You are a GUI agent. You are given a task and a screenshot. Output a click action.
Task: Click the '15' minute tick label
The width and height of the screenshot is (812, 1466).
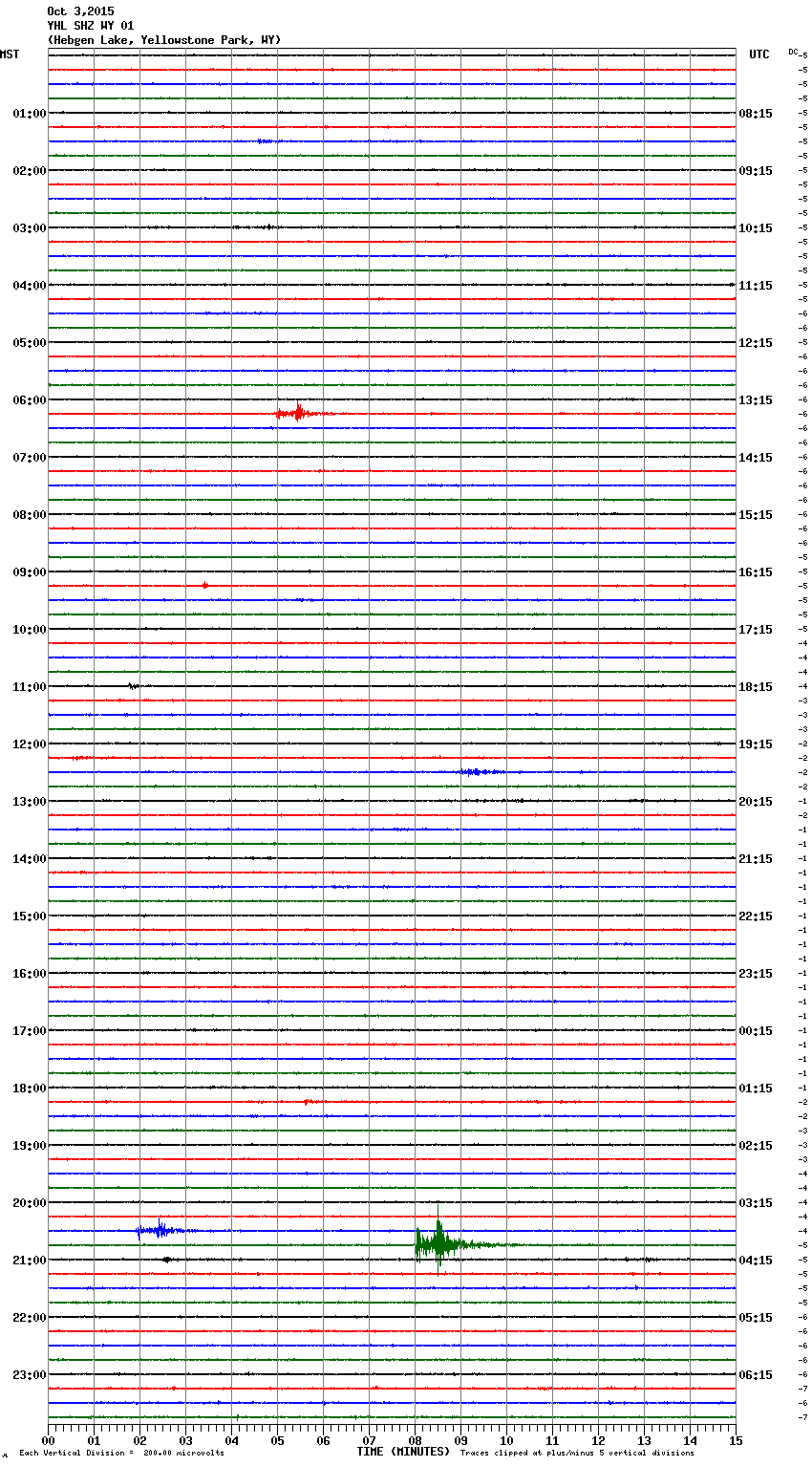tap(736, 1440)
